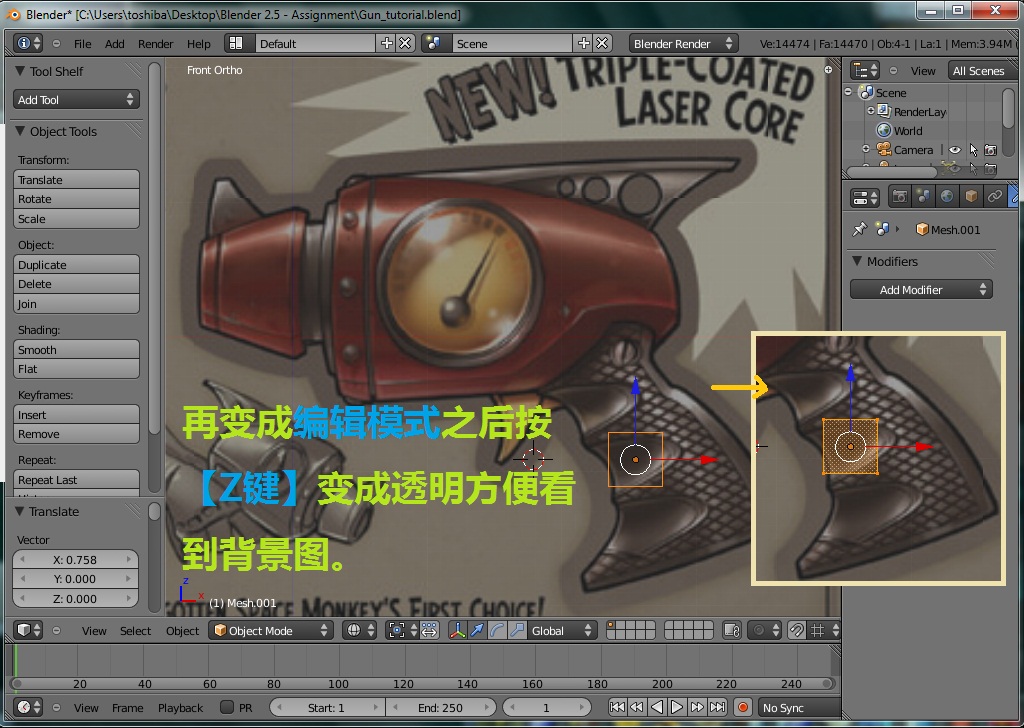Switch to the World properties globe tab
The width and height of the screenshot is (1024, 728).
[x=947, y=196]
